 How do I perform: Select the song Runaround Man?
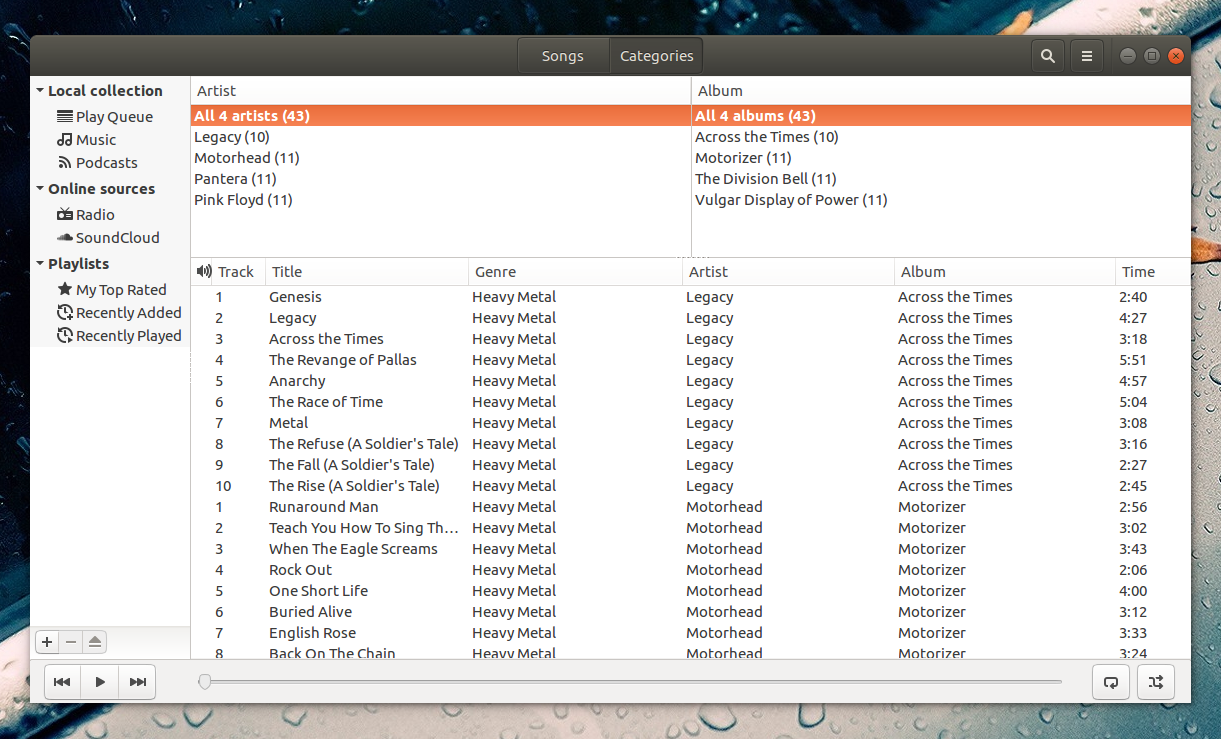coord(691,507)
